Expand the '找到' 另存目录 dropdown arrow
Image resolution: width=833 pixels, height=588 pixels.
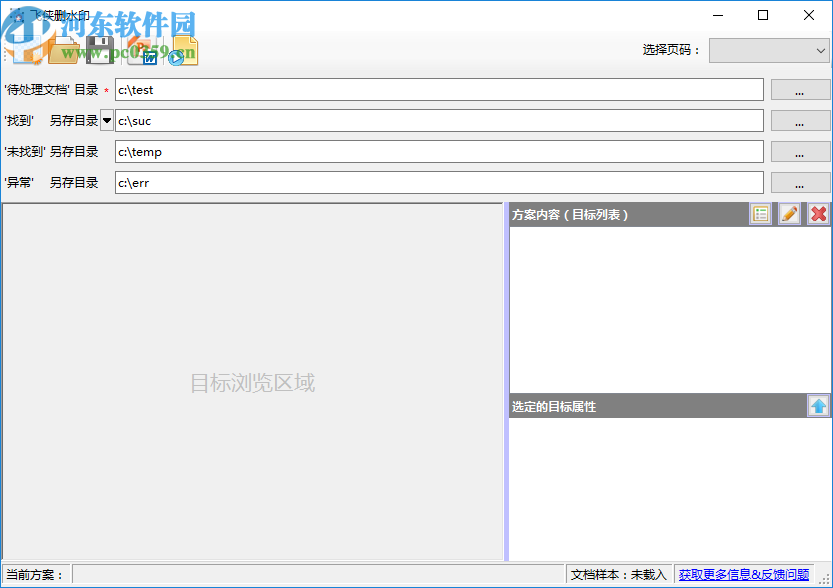pyautogui.click(x=107, y=121)
